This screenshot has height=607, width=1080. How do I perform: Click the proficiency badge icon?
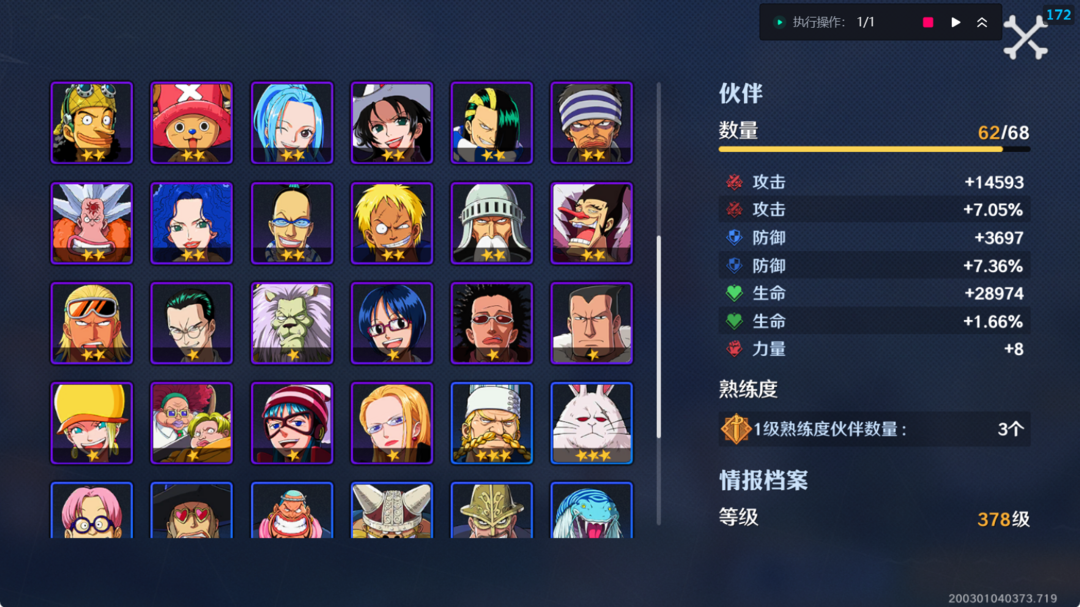click(x=736, y=429)
